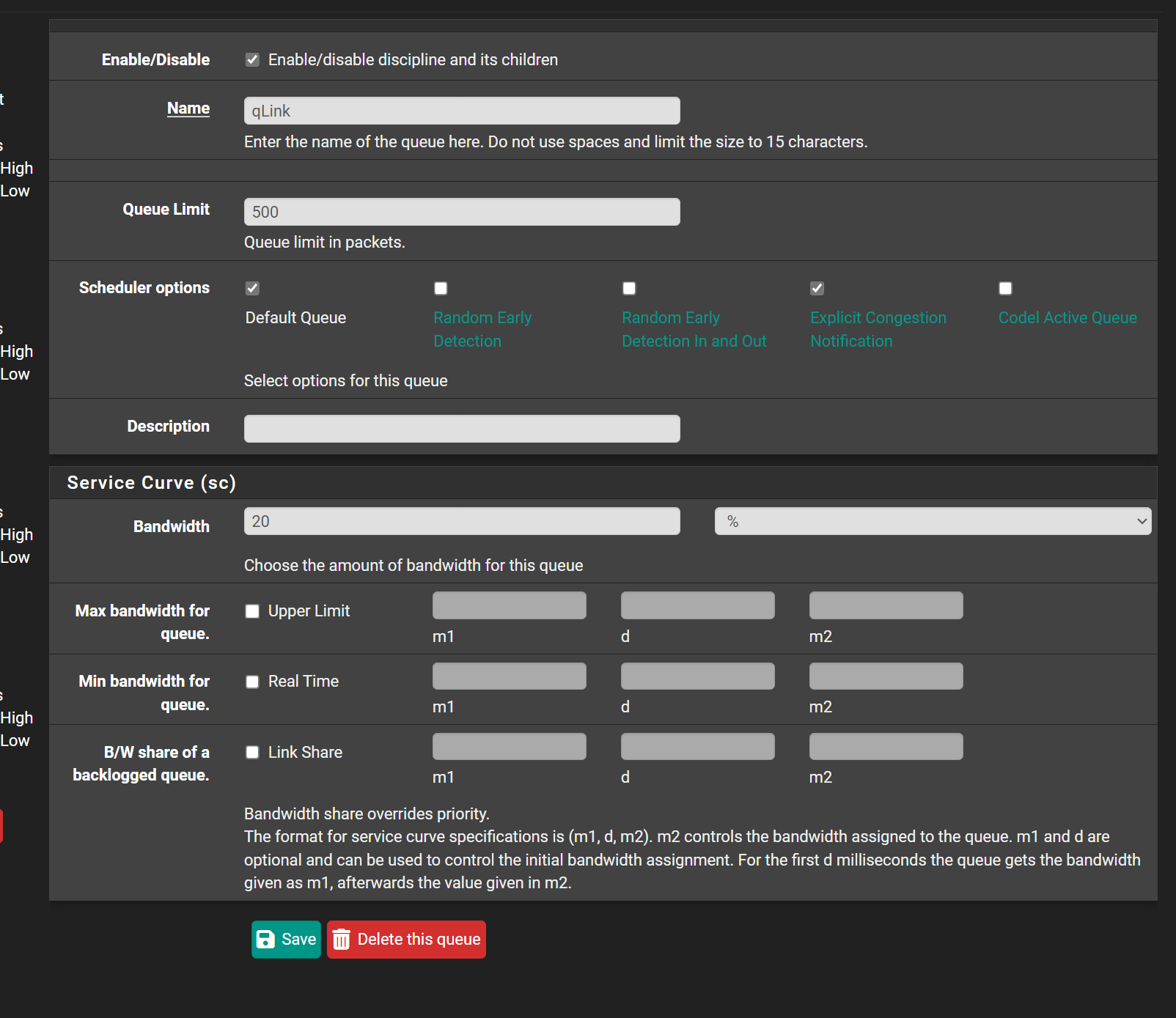Enable the Link Share checkbox

252,752
